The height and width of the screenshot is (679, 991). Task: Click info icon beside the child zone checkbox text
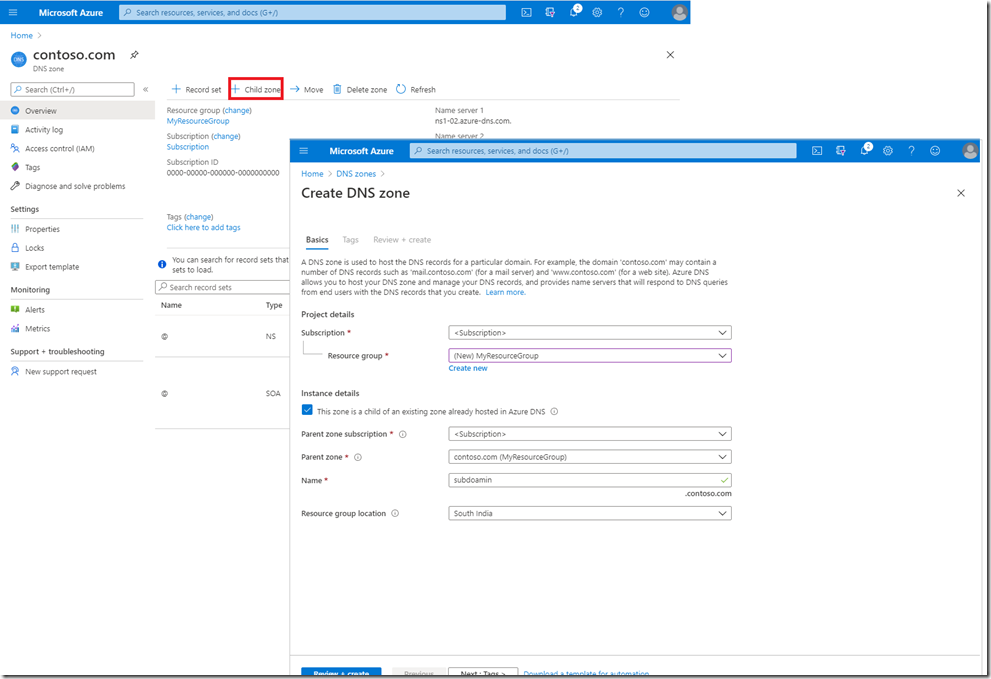(x=554, y=412)
